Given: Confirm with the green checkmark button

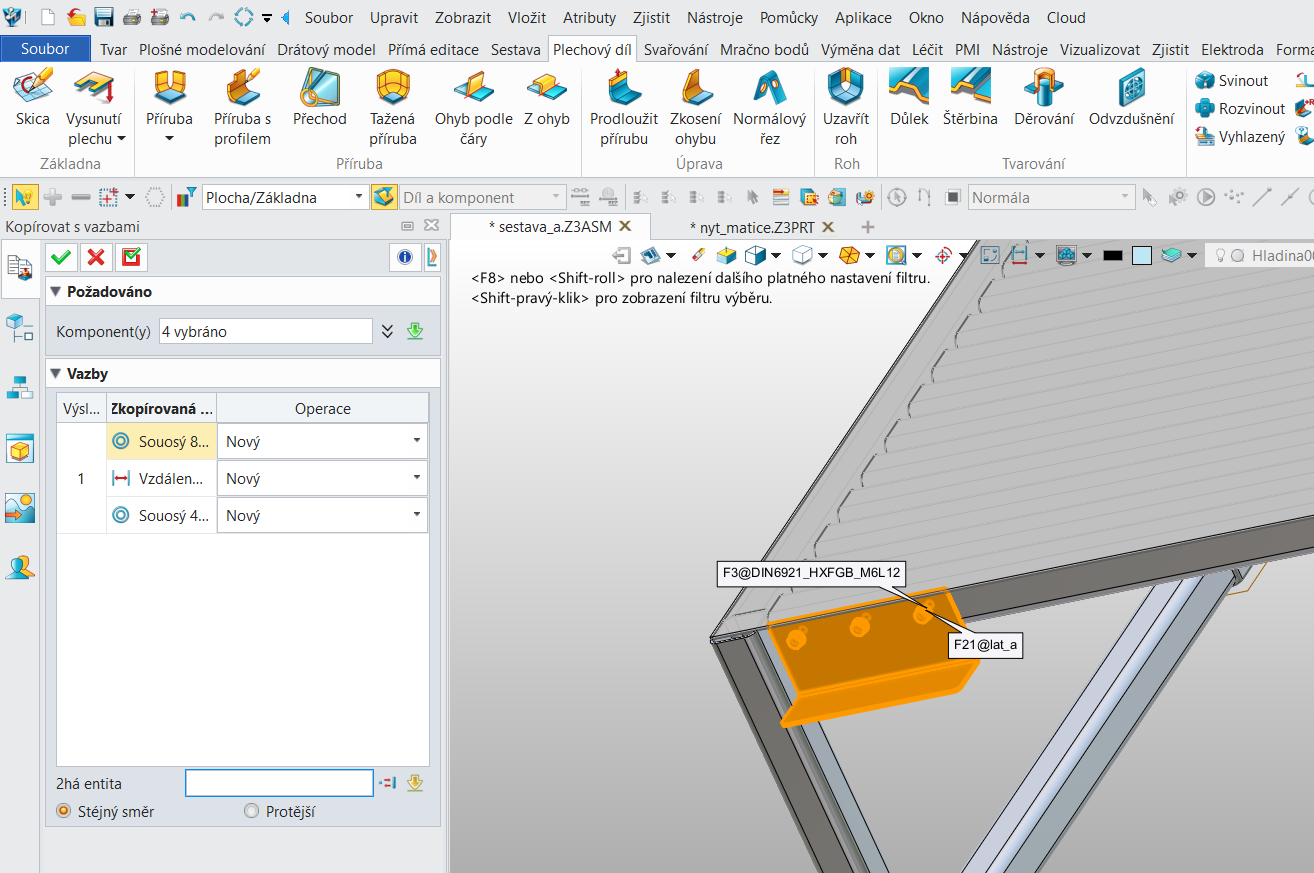Looking at the screenshot, I should pyautogui.click(x=61, y=258).
